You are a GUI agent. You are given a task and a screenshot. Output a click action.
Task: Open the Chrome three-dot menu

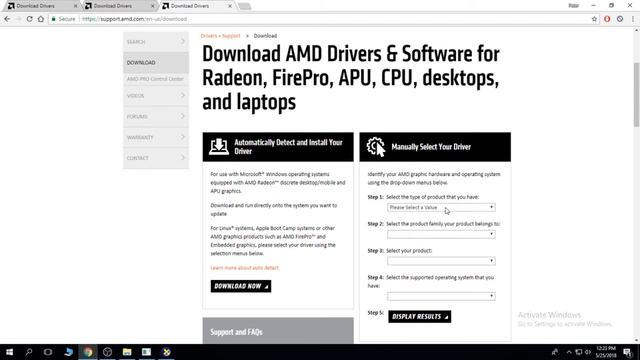(x=633, y=19)
